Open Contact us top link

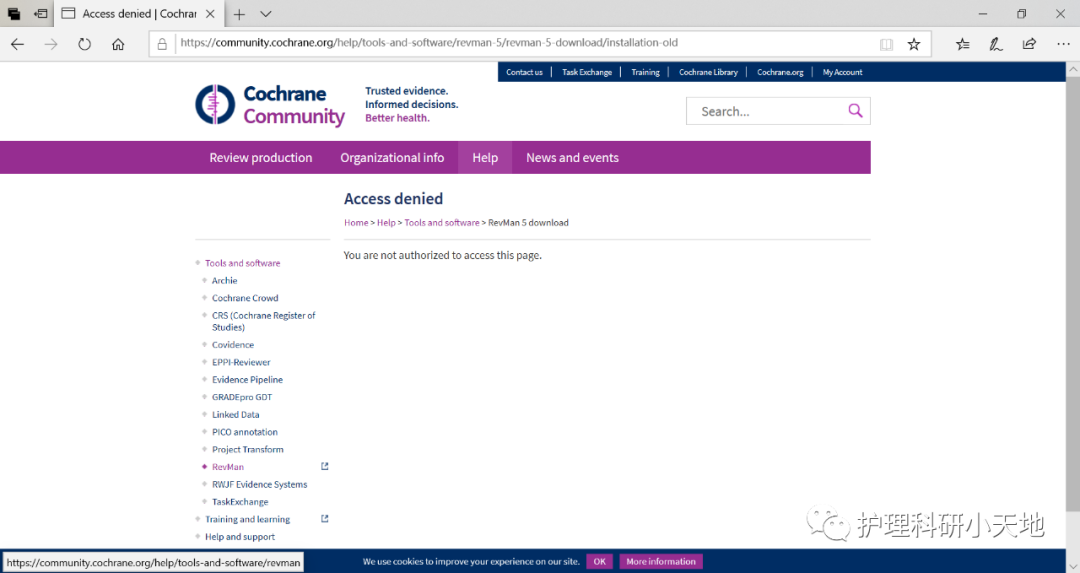(524, 72)
